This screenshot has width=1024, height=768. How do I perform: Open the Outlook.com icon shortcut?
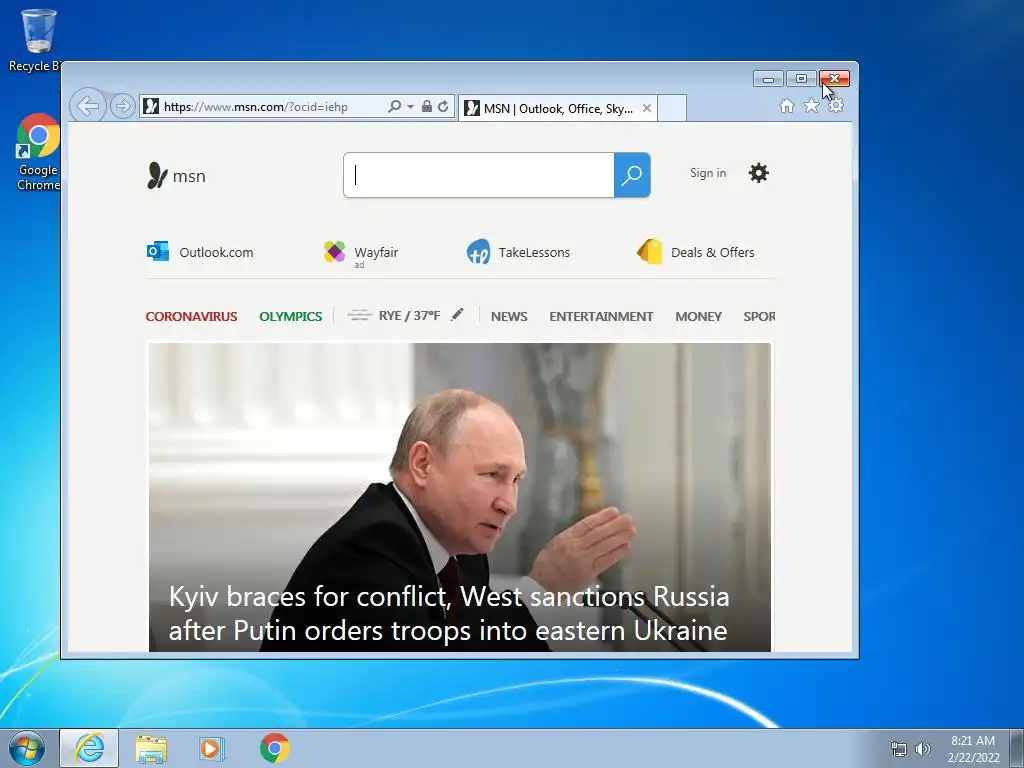(158, 251)
